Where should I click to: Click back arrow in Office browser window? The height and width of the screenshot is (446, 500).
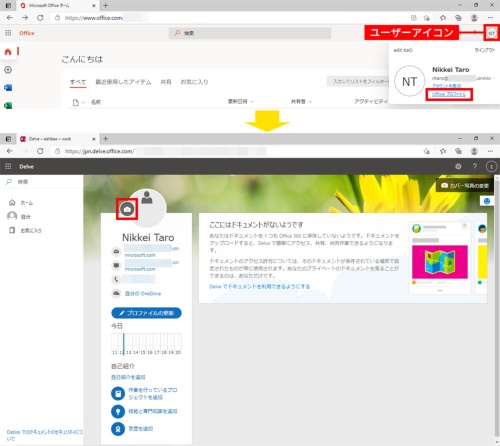[10, 18]
